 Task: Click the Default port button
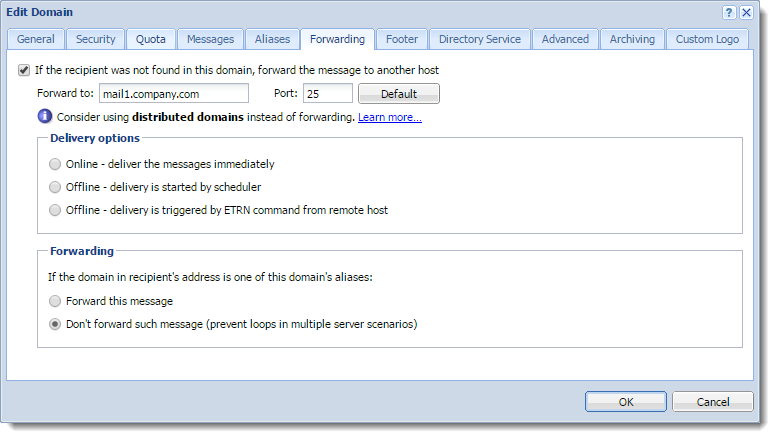click(x=399, y=93)
